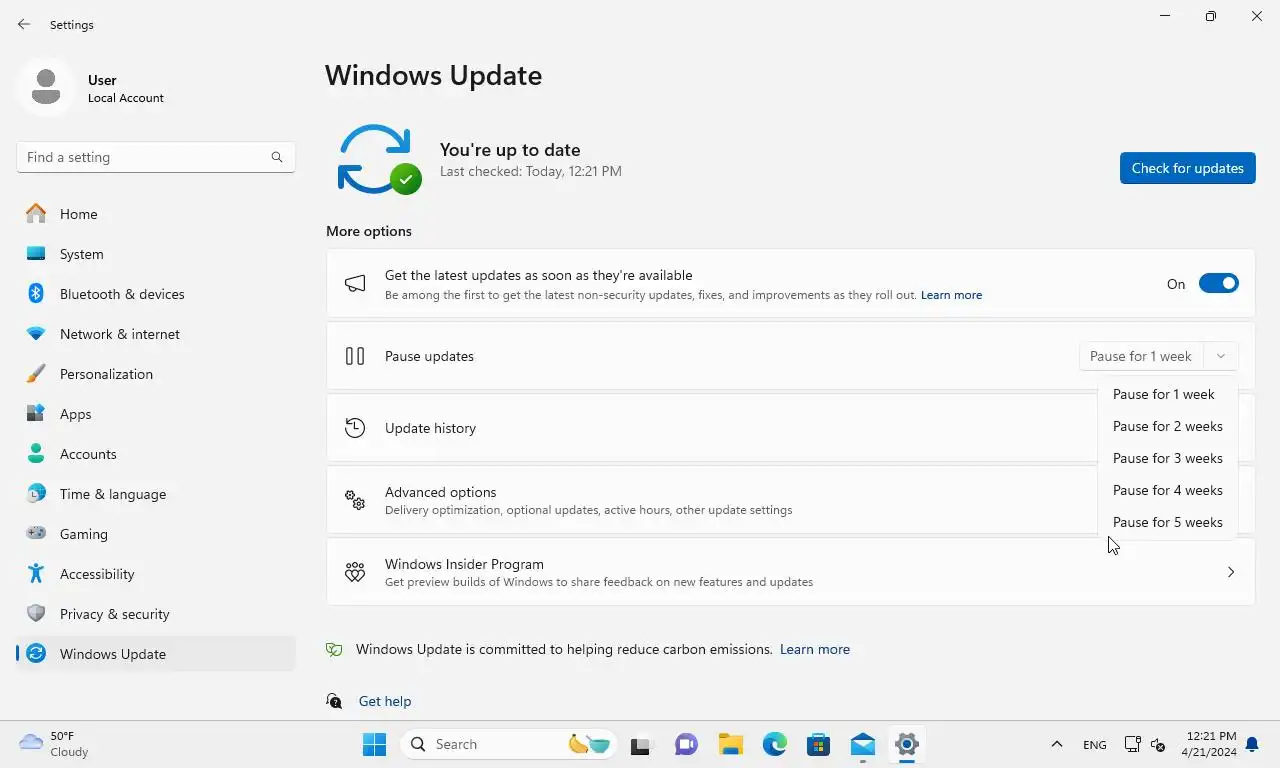This screenshot has width=1280, height=768.
Task: Click the muted speaker tray icon
Action: click(1158, 744)
